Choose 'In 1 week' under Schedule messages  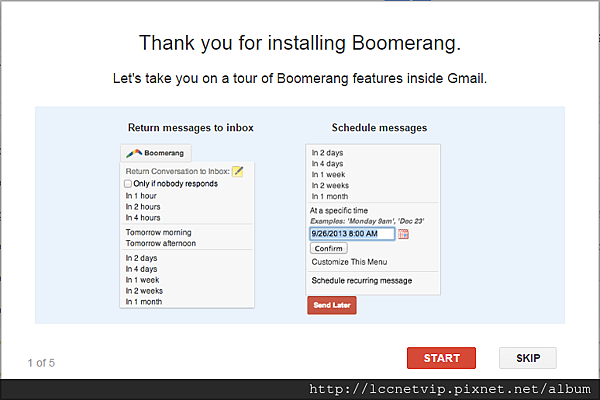329,175
